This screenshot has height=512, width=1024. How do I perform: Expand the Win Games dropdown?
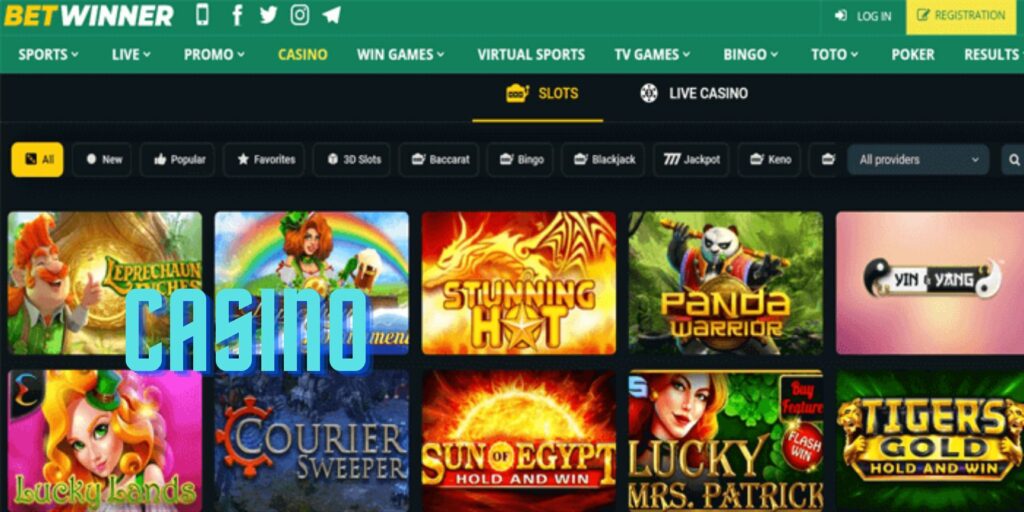pyautogui.click(x=400, y=55)
